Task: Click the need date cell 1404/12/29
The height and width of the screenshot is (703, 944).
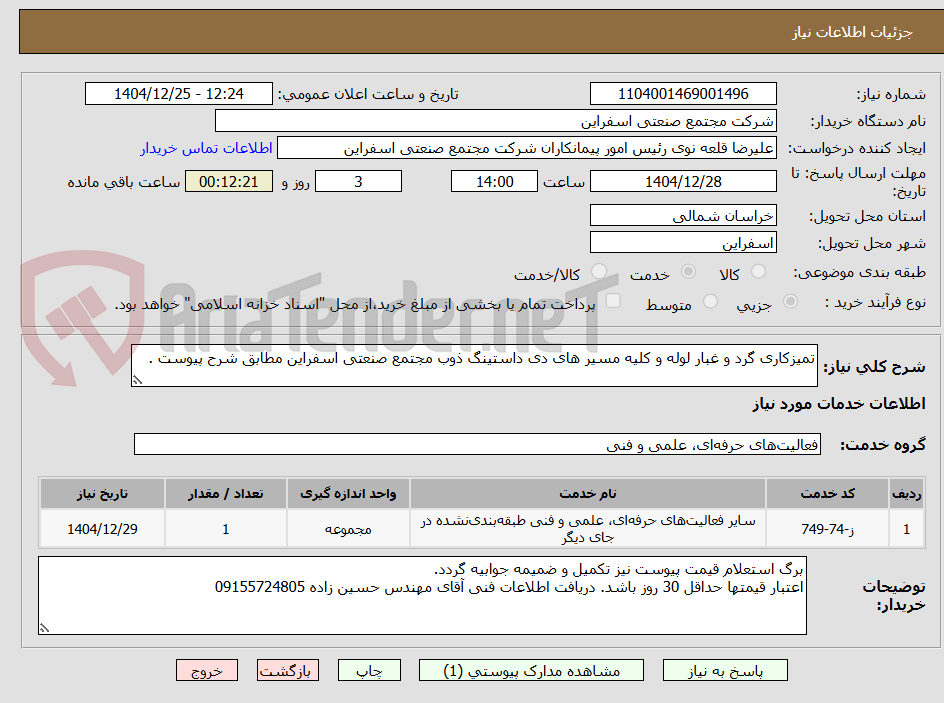Action: click(102, 528)
